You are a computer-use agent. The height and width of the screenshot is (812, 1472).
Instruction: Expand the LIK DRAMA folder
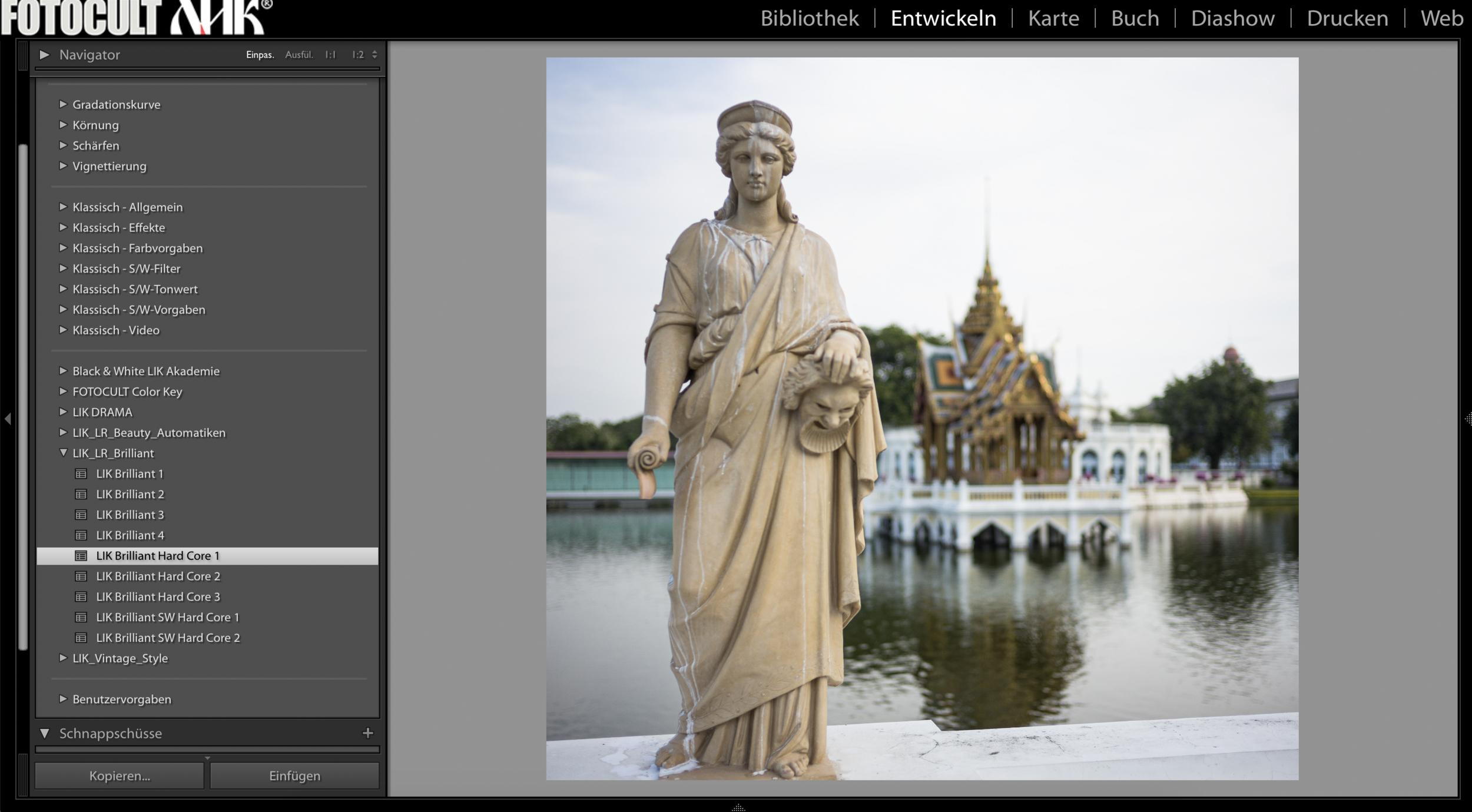(x=63, y=412)
